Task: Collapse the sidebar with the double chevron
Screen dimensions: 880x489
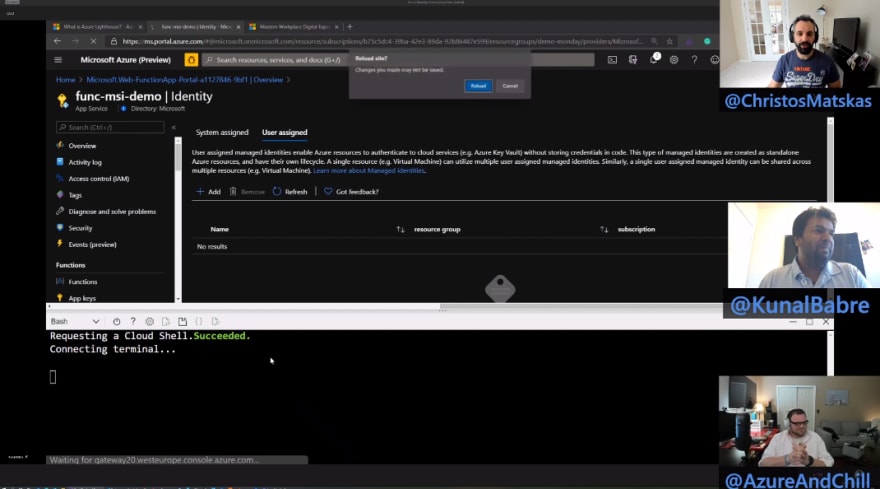Action: tap(173, 127)
